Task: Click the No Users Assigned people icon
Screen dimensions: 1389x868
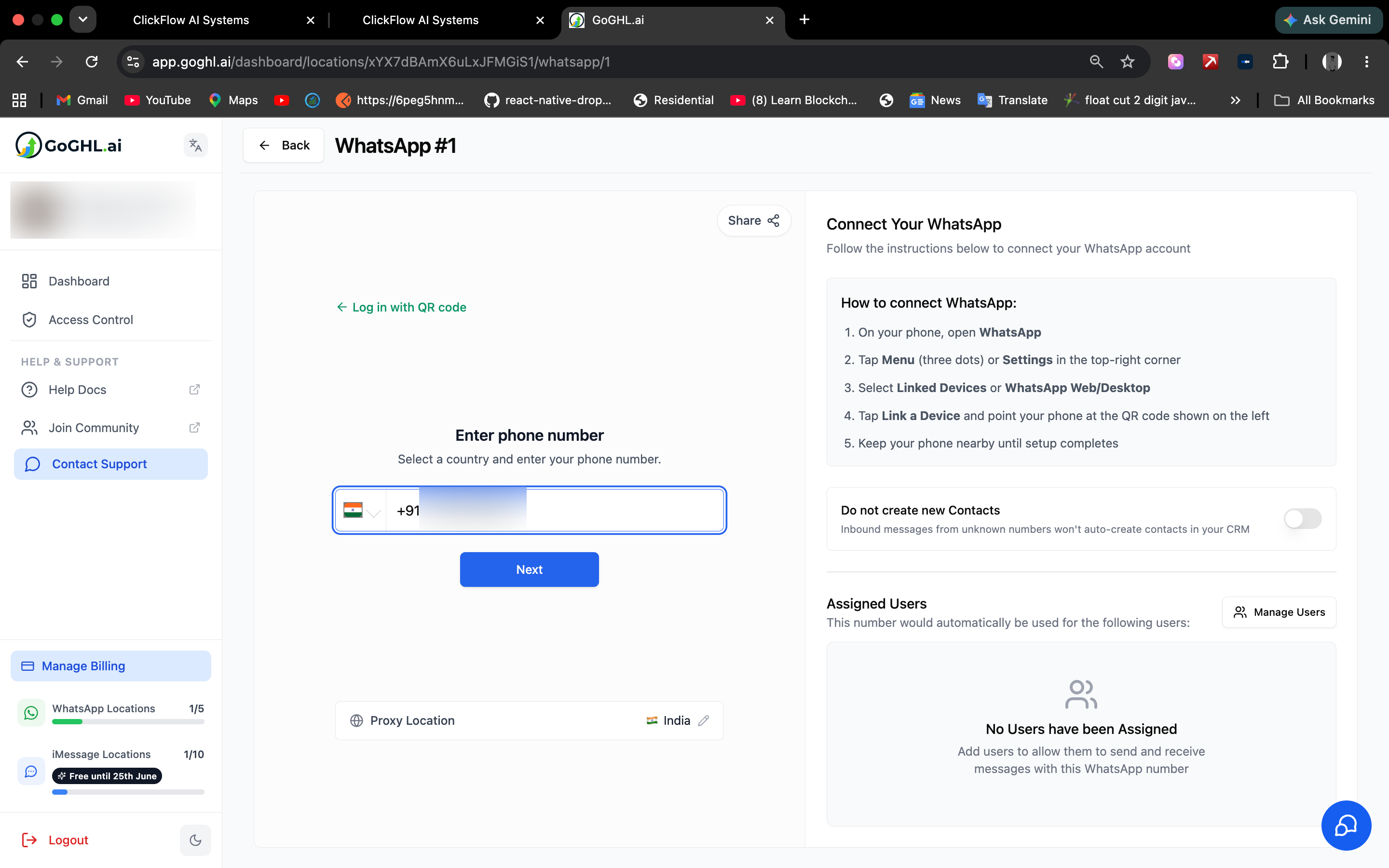Action: pyautogui.click(x=1081, y=694)
